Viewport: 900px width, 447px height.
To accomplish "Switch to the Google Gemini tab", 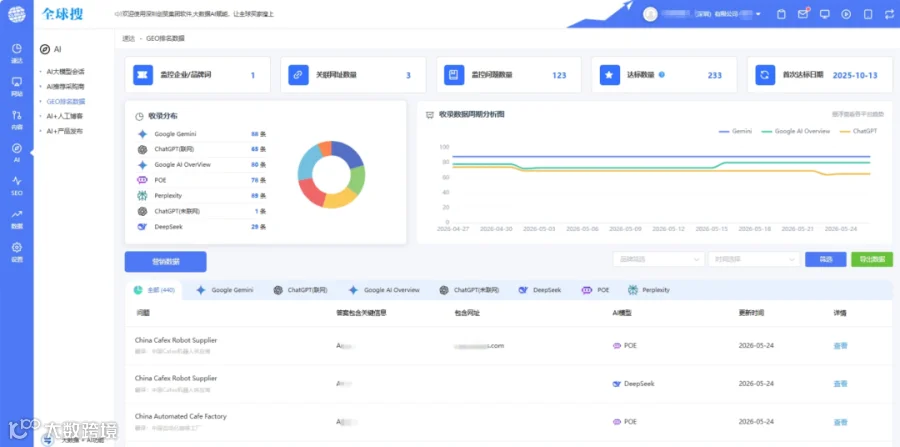I will pos(224,290).
